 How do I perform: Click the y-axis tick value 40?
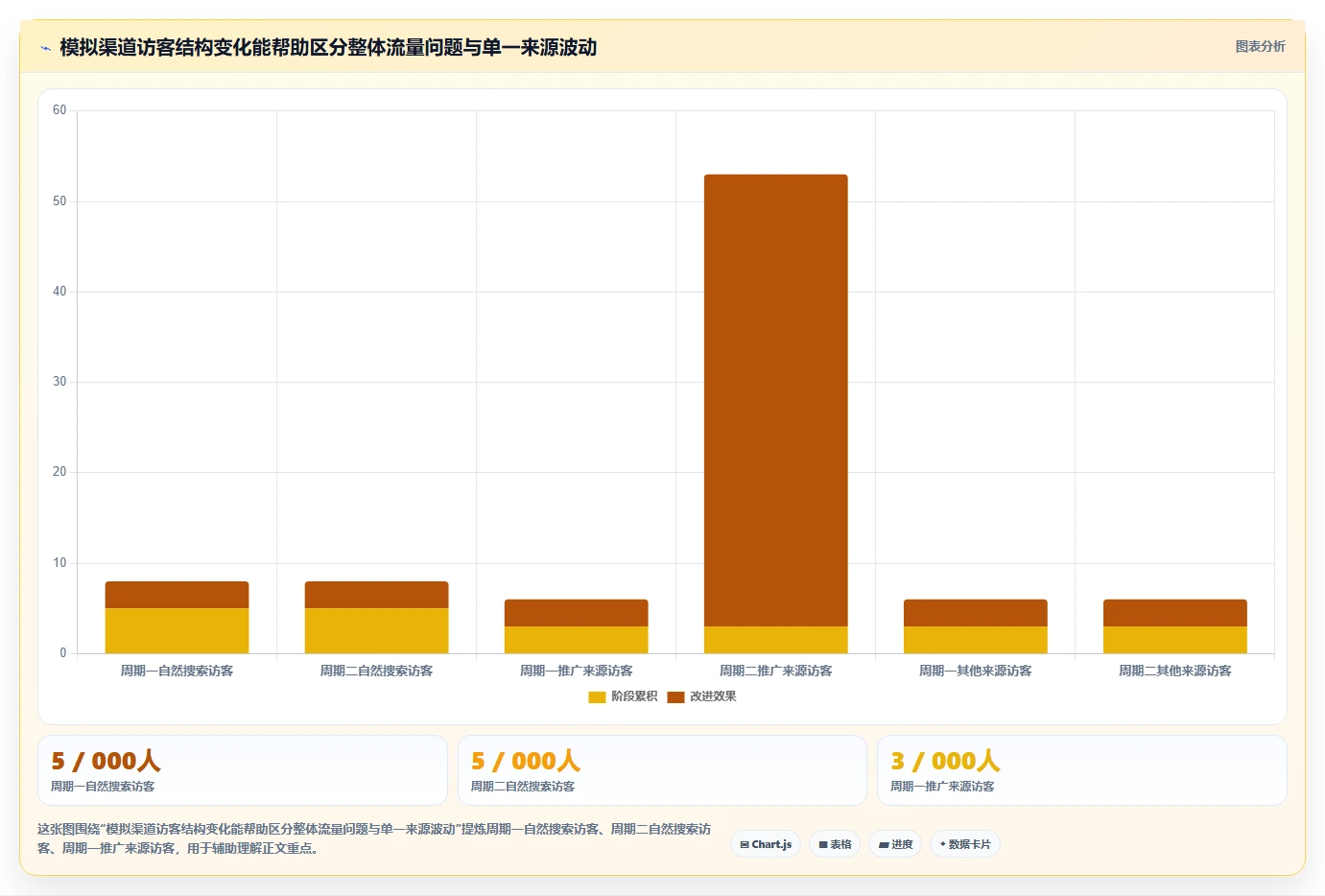59,292
